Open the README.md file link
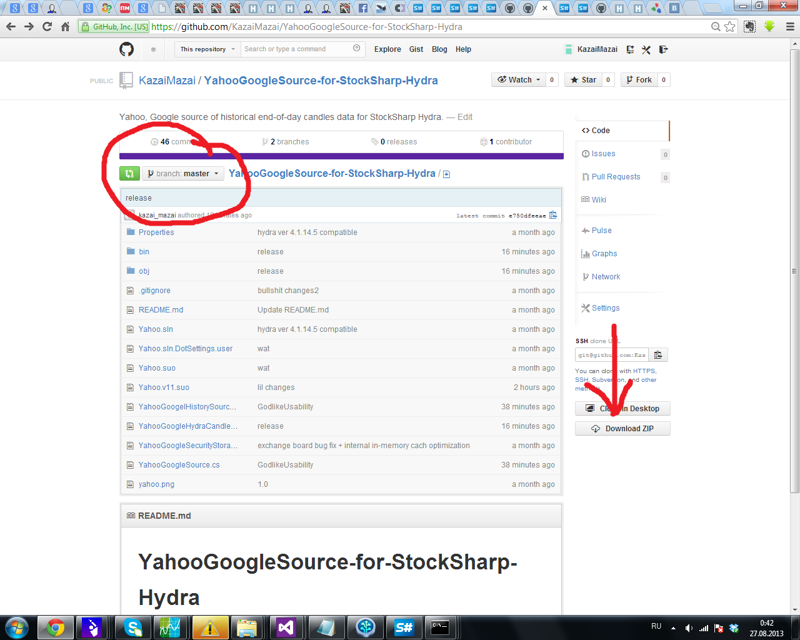 (x=160, y=310)
